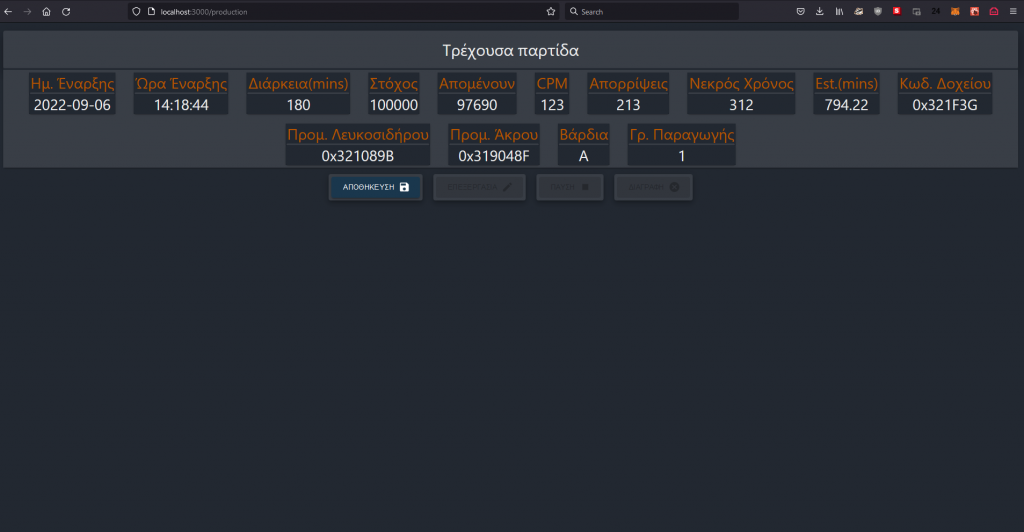The width and height of the screenshot is (1024, 532).
Task: Click the Βάρδια shift value A
Action: 583,155
